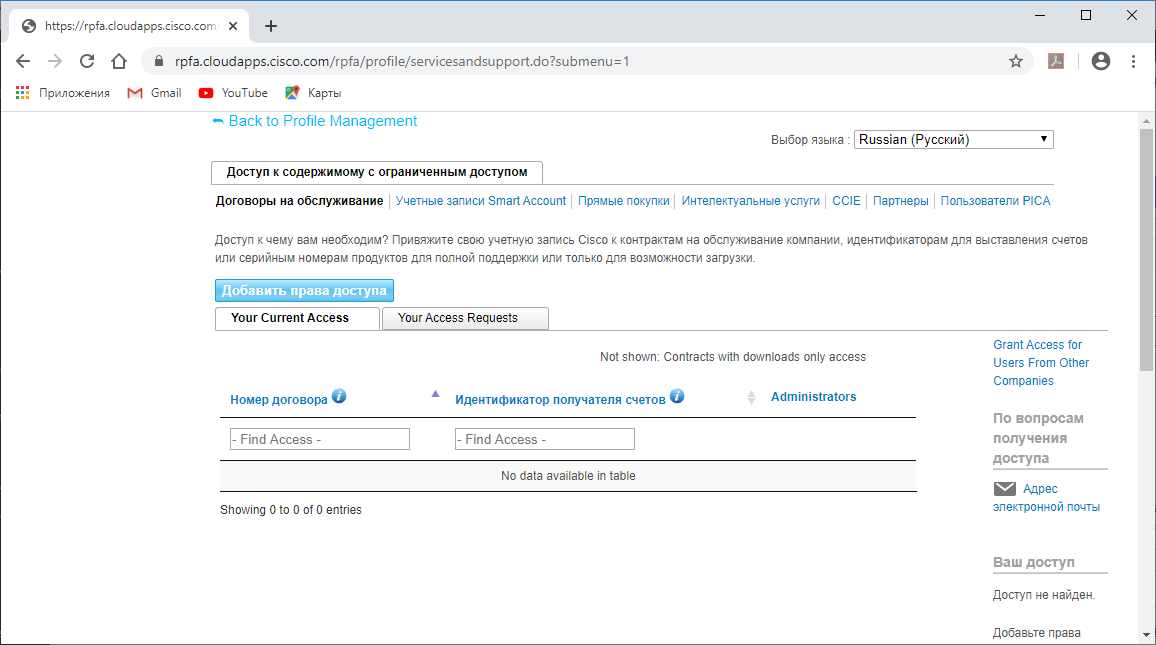
Task: Click the scrollbar down arrow
Action: pyautogui.click(x=1146, y=635)
